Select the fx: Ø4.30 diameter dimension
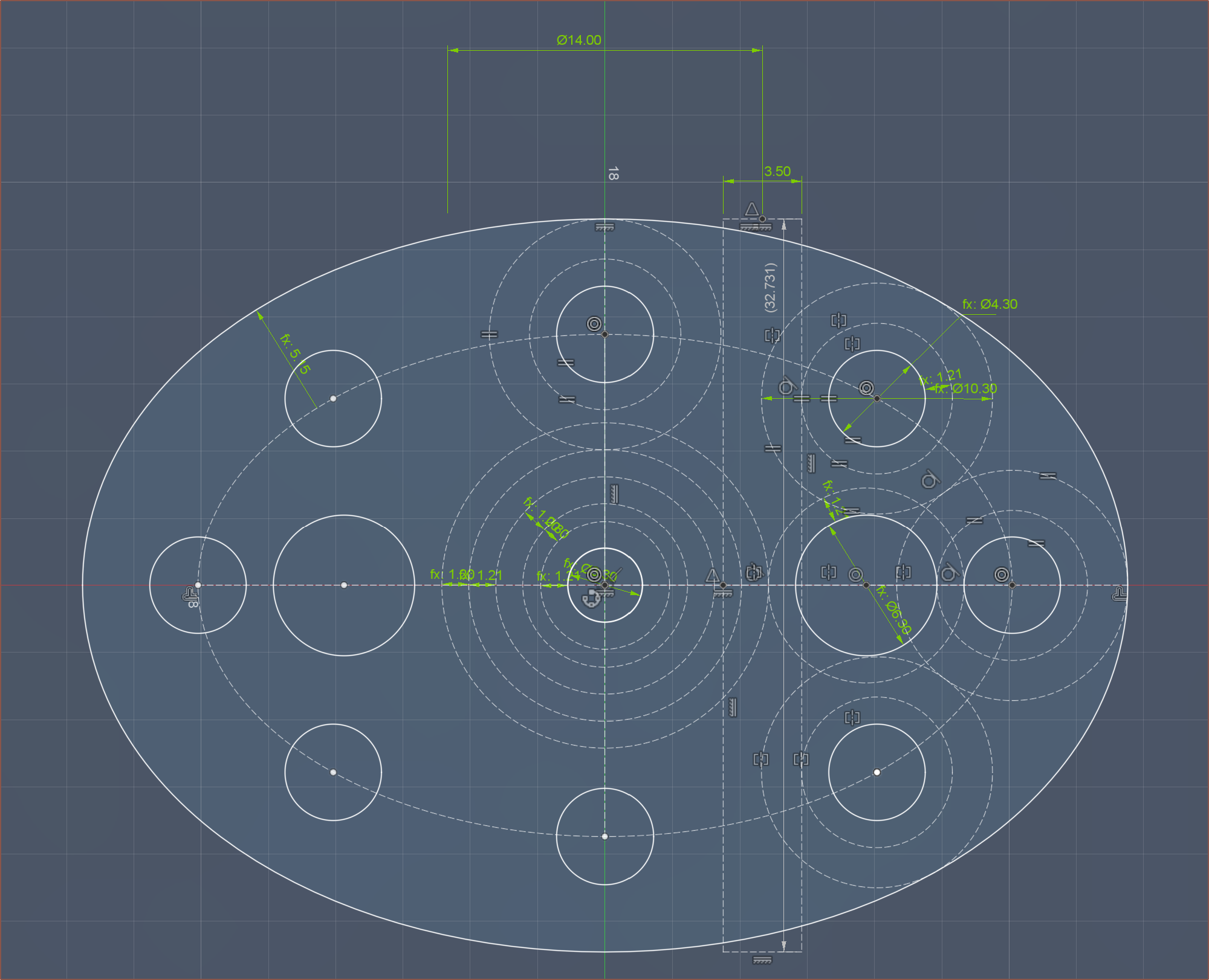The height and width of the screenshot is (980, 1209). pos(990,305)
